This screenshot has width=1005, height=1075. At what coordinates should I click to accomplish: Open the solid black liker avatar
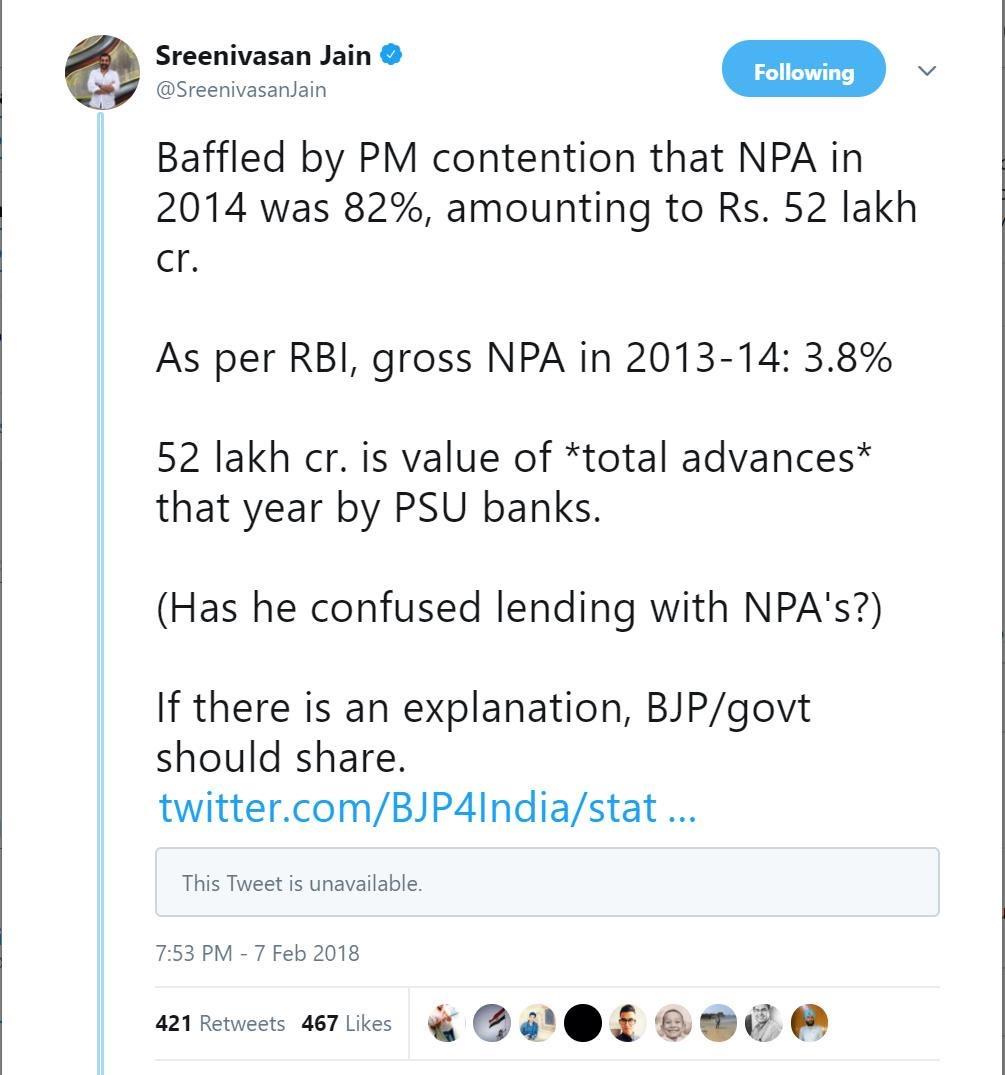coord(583,1023)
